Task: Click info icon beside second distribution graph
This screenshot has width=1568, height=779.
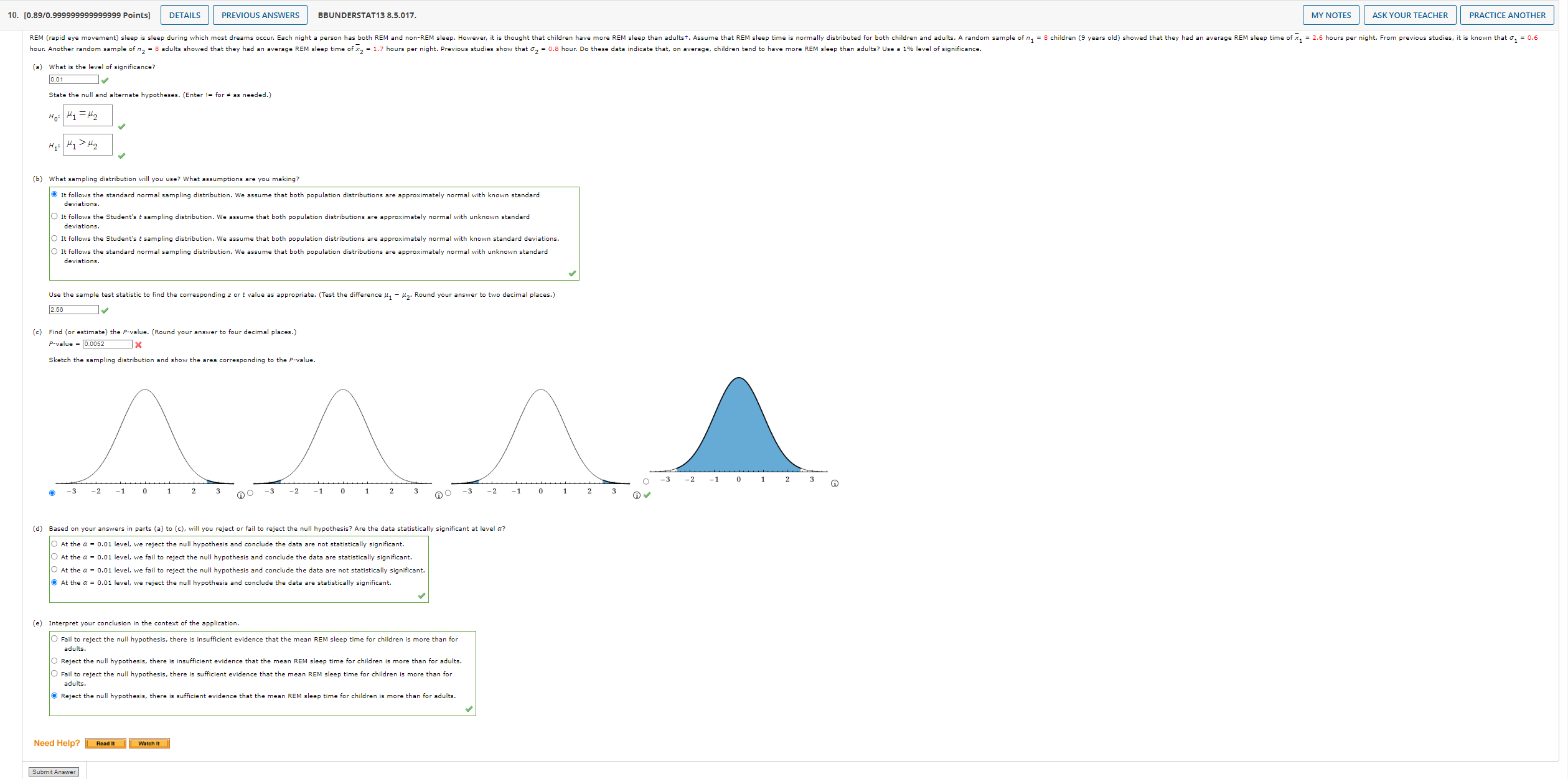Action: [438, 497]
